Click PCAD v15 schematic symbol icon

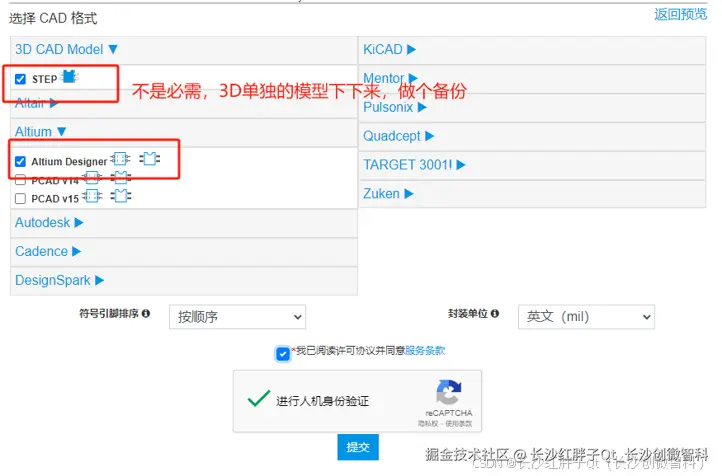pyautogui.click(x=92, y=196)
